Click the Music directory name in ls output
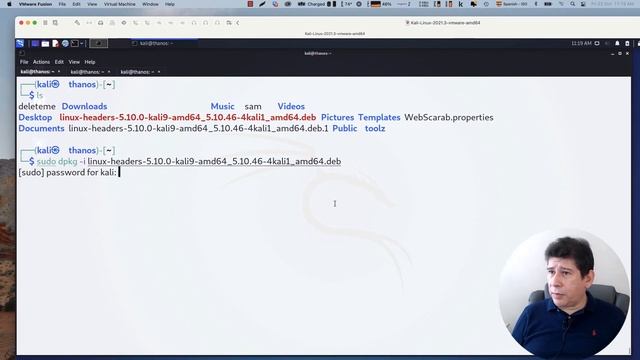 pyautogui.click(x=222, y=106)
